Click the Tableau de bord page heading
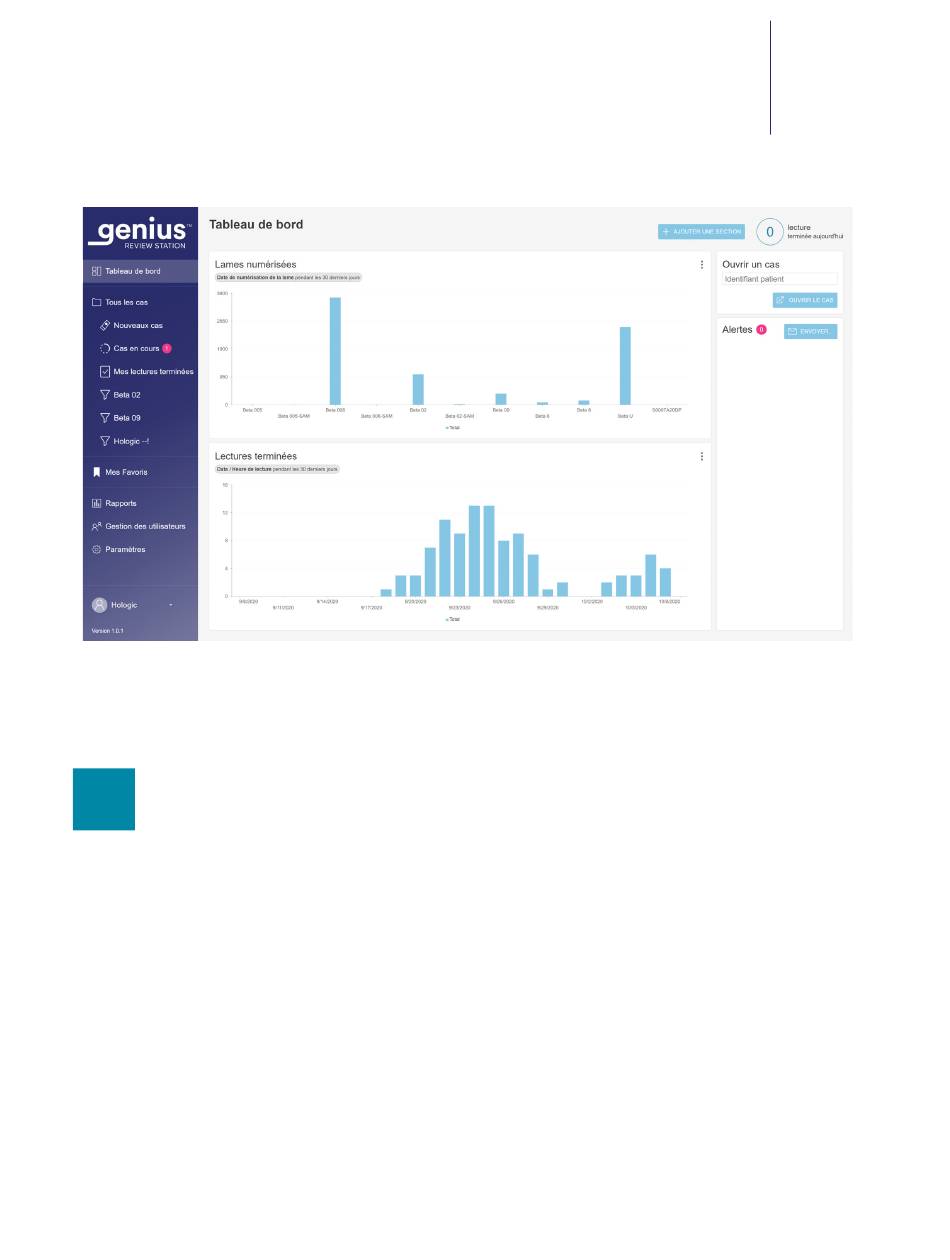The width and height of the screenshot is (950, 1260). [256, 225]
